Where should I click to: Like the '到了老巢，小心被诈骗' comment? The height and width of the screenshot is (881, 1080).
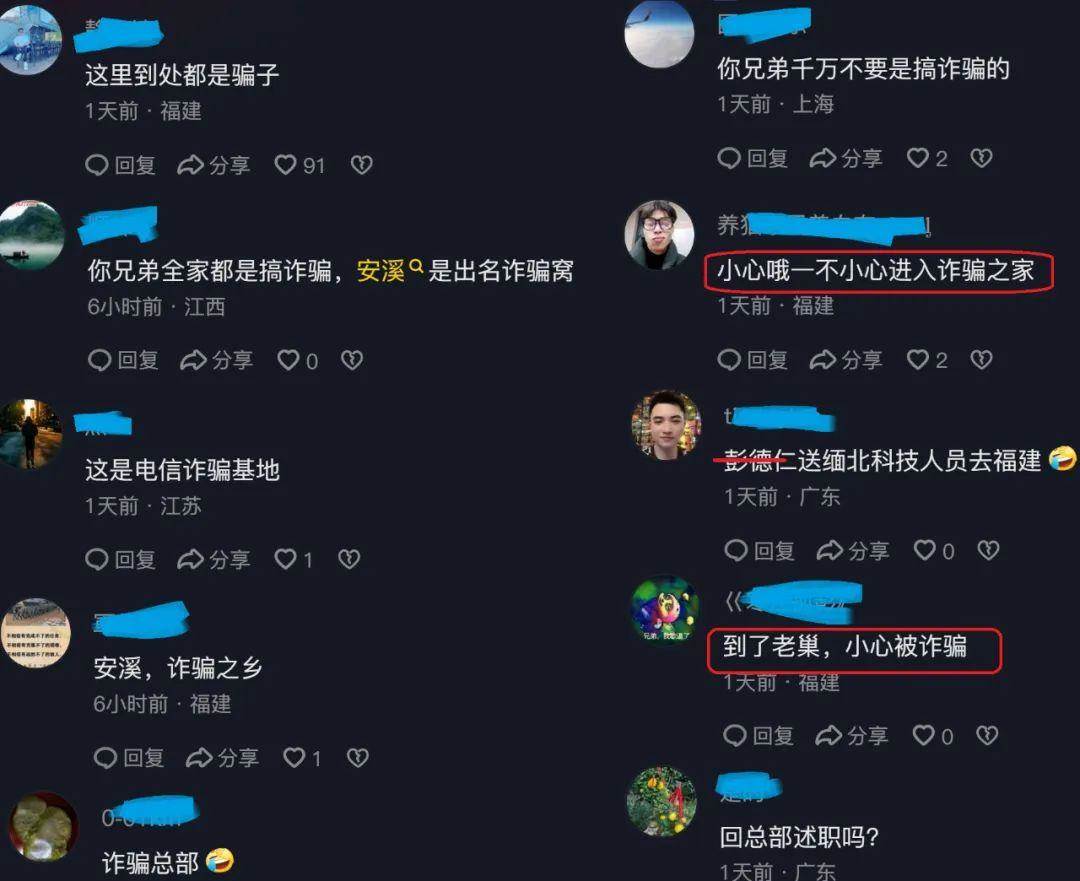[933, 736]
